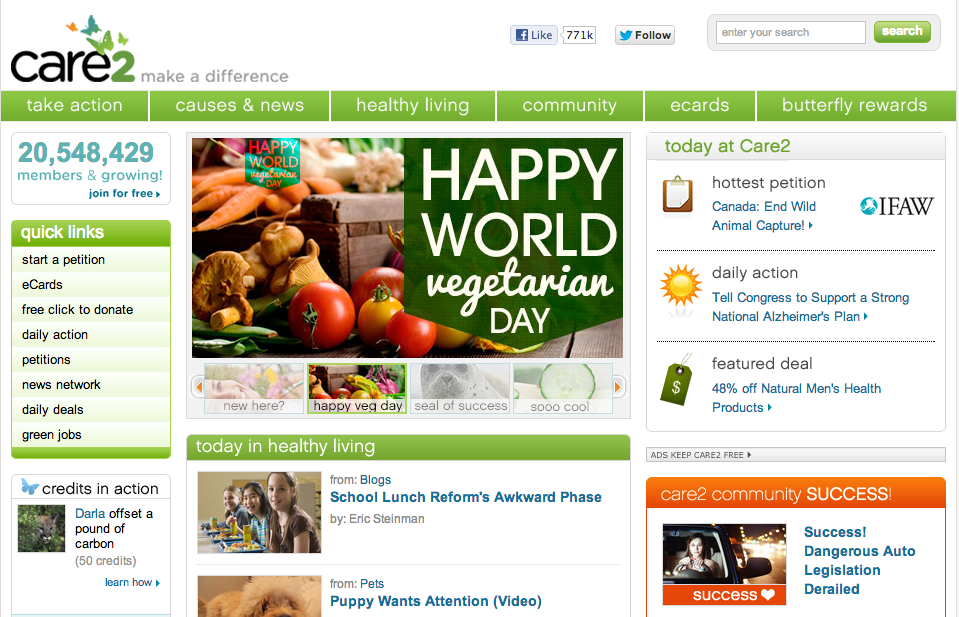Open Dangerous Auto Legislation Derailed story
The width and height of the screenshot is (959, 617).
(859, 561)
